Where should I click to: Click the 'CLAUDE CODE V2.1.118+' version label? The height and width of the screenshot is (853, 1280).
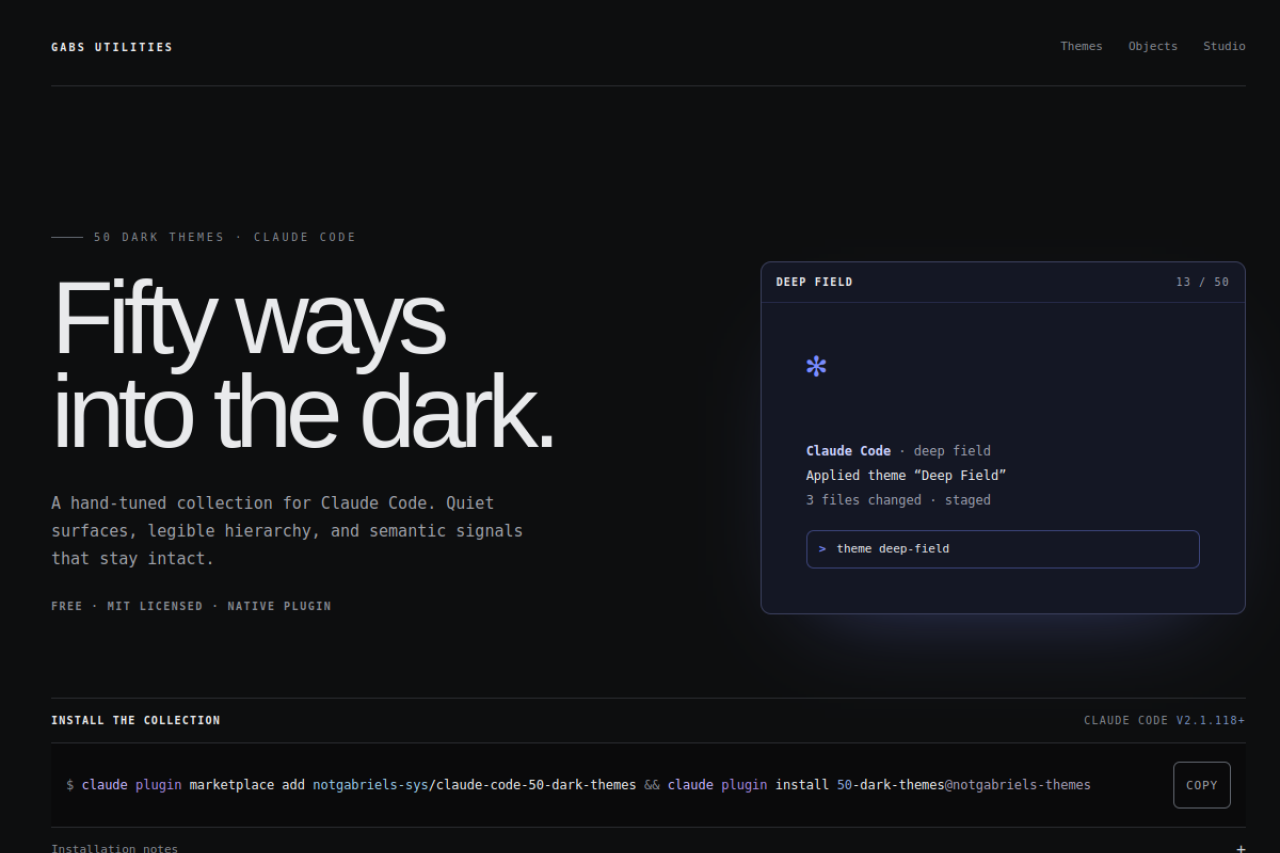1165,720
